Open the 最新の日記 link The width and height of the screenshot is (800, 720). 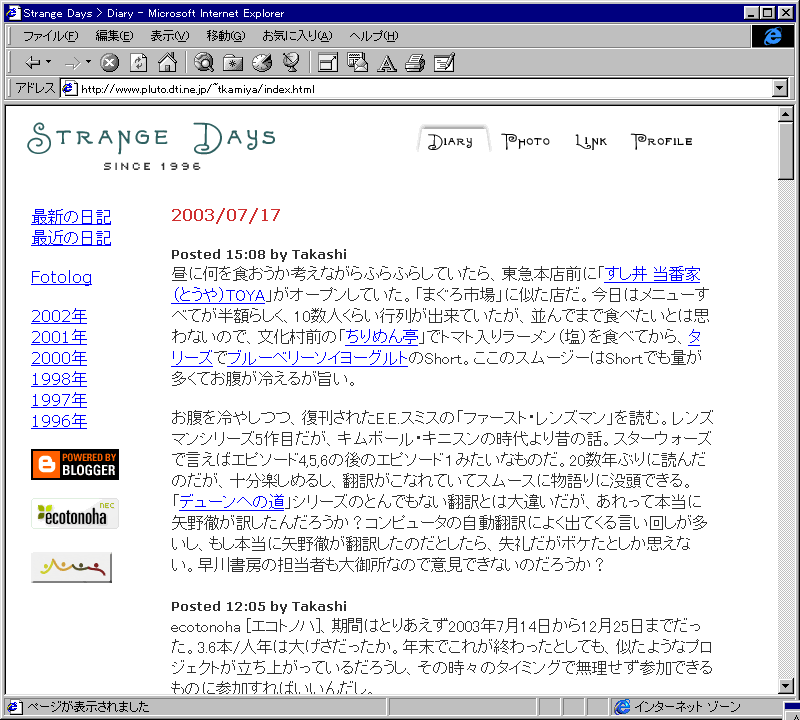click(71, 217)
